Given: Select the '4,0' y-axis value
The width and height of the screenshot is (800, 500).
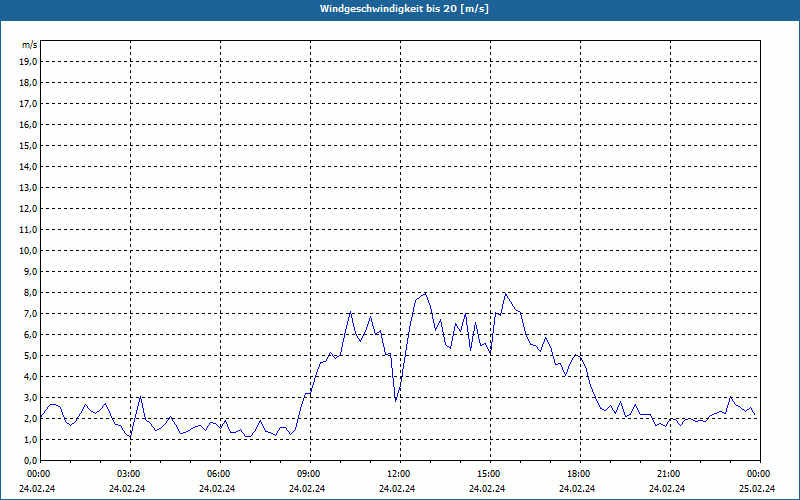Looking at the screenshot, I should click(x=30, y=377).
